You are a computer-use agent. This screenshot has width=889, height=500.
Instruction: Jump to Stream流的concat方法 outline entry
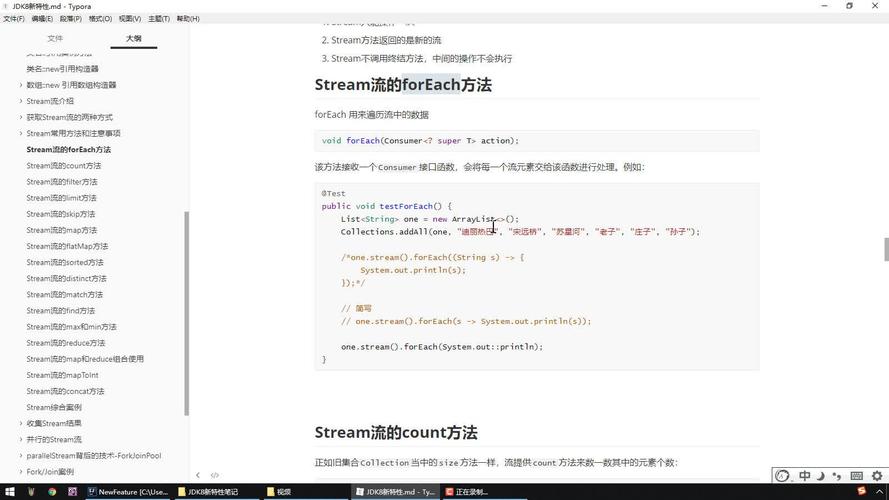coord(65,391)
